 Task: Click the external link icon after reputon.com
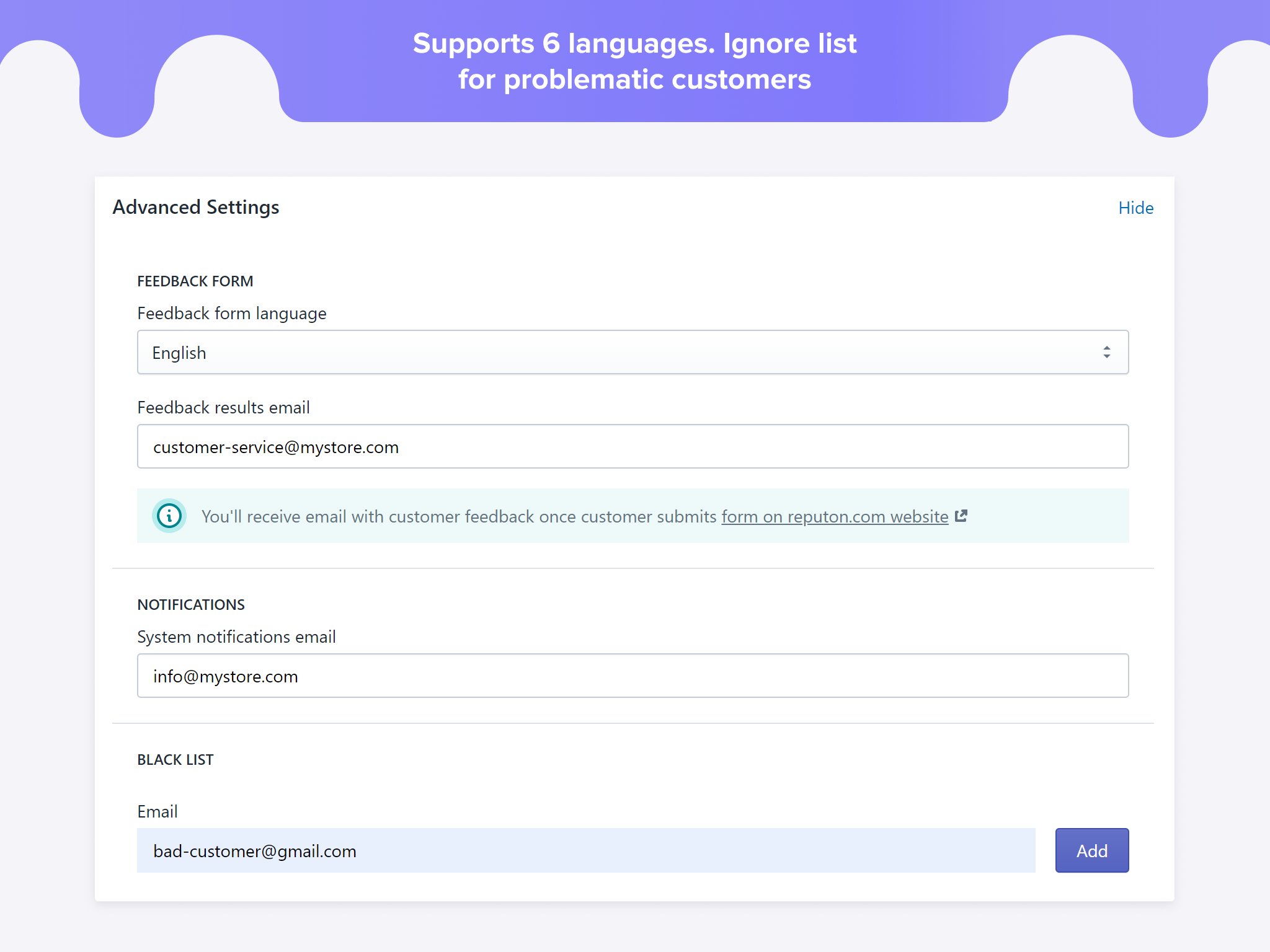pyautogui.click(x=961, y=516)
